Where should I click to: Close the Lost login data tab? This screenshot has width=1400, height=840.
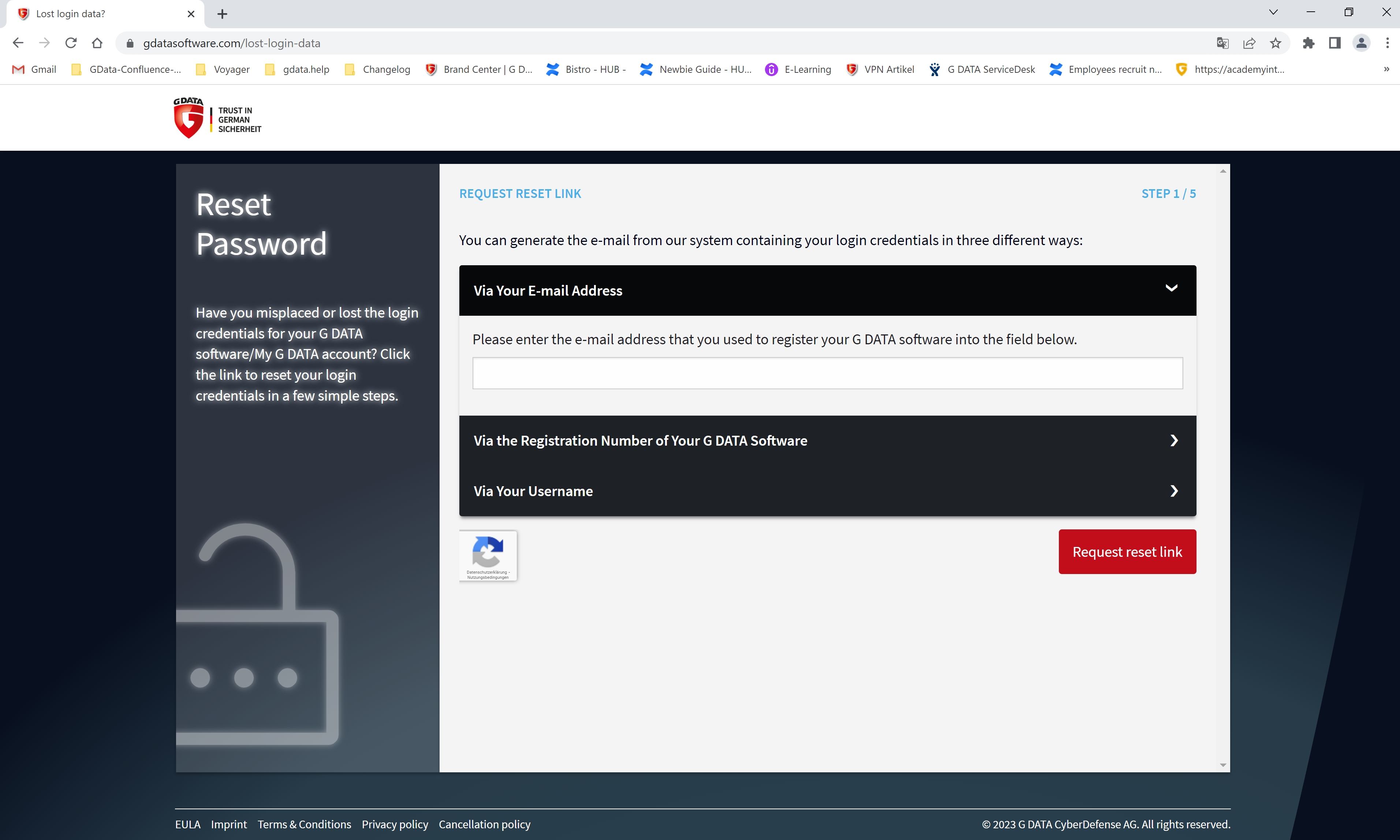click(x=191, y=14)
